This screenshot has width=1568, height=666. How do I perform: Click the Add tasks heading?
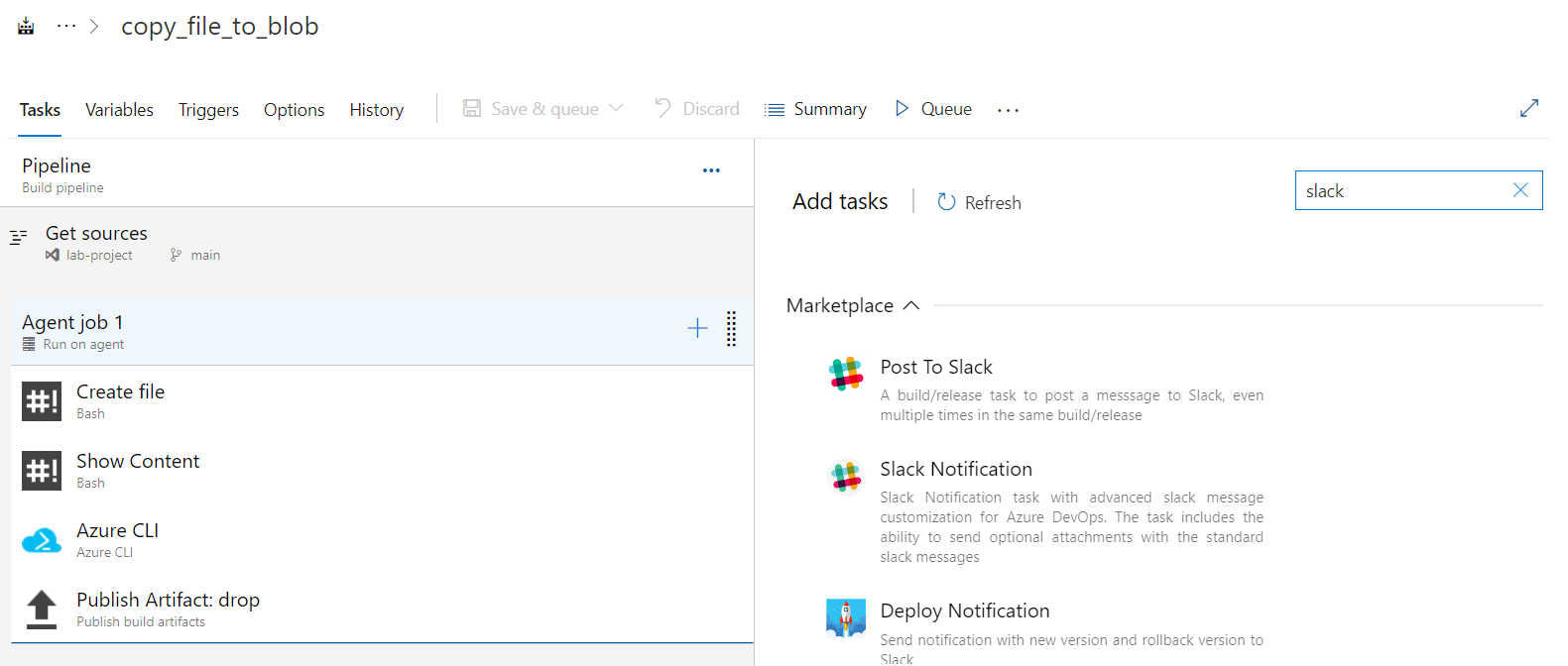[840, 201]
